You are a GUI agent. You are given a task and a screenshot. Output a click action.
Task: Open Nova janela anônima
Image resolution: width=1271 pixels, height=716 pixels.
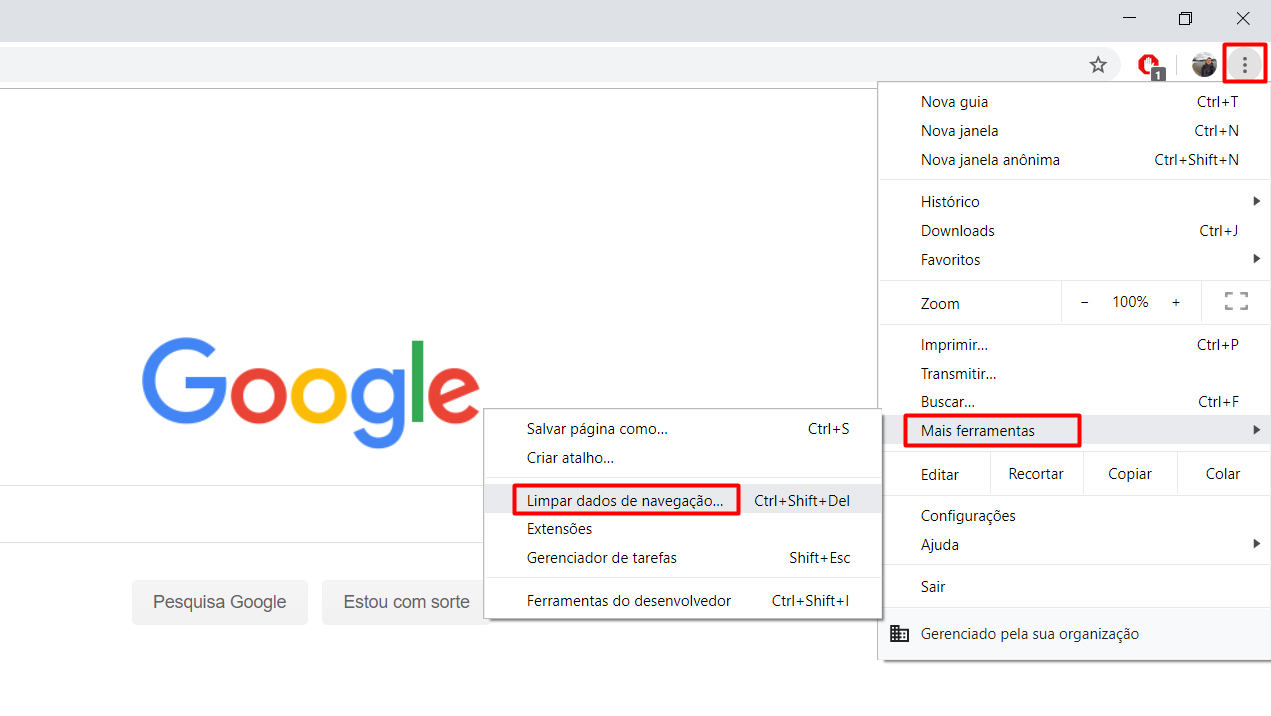tap(991, 159)
